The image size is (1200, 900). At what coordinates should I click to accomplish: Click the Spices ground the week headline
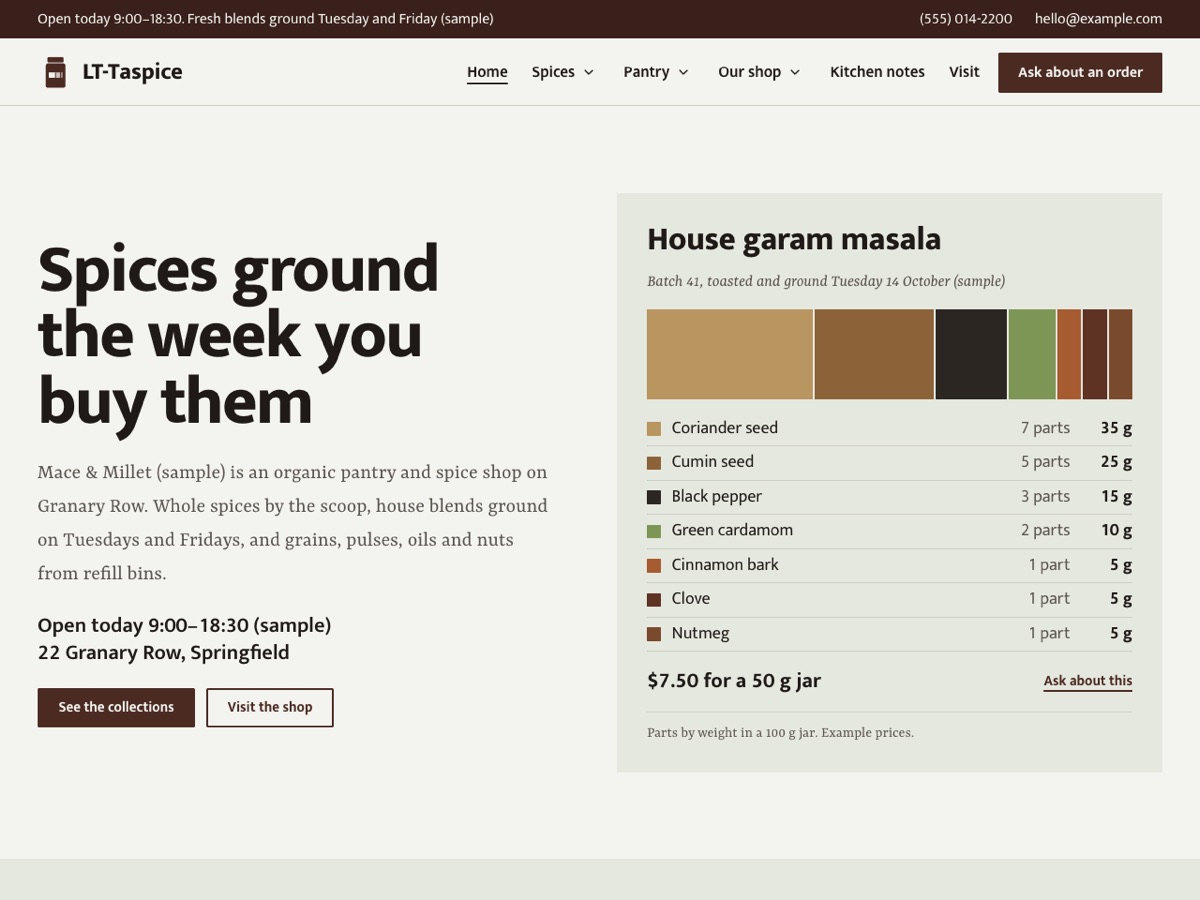(x=238, y=336)
